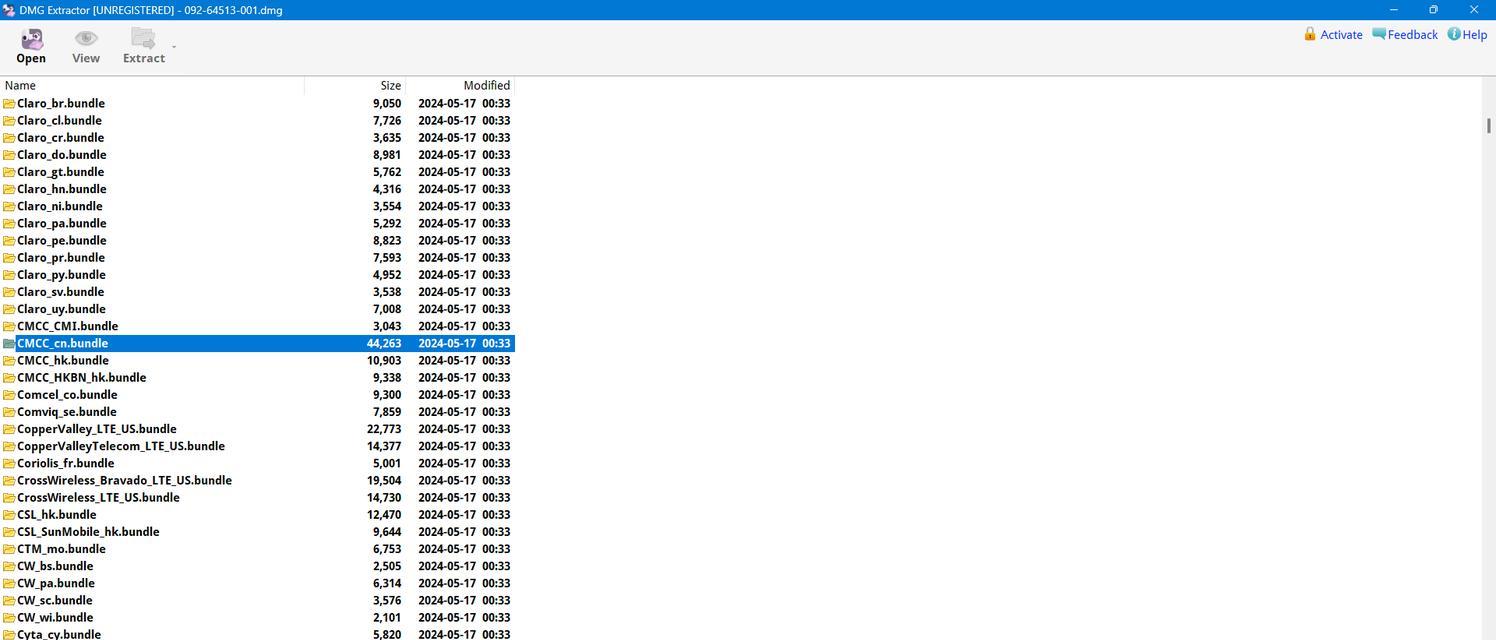1496x640 pixels.
Task: Restore the DMG Extractor window size
Action: [1433, 10]
